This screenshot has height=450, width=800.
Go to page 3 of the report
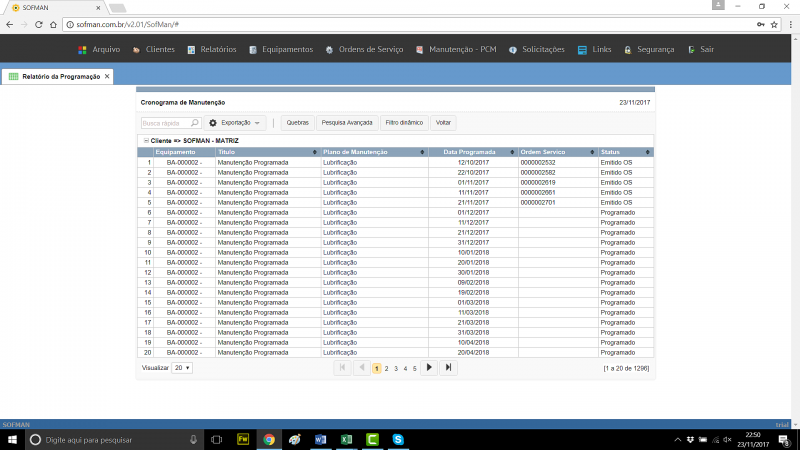[396, 369]
